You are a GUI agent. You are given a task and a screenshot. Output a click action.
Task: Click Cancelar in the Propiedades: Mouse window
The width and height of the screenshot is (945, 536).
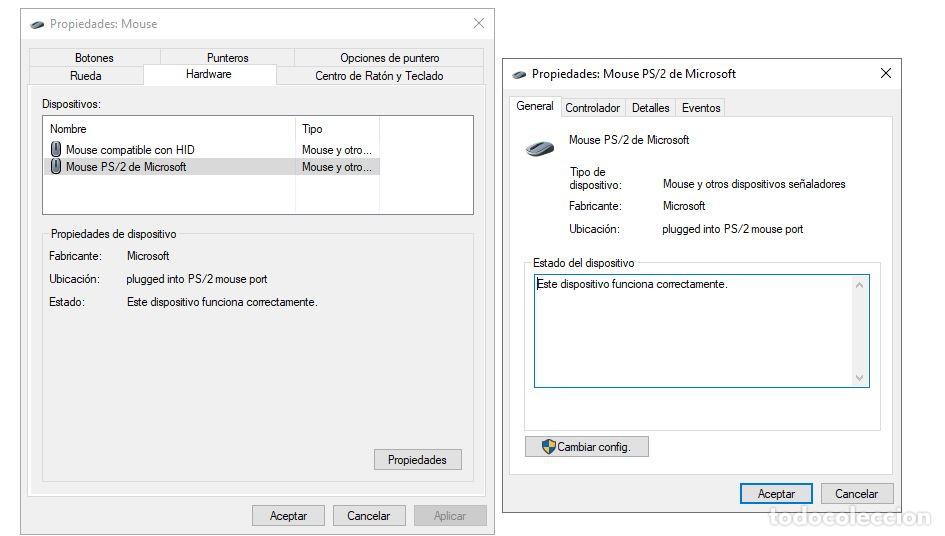pos(369,516)
